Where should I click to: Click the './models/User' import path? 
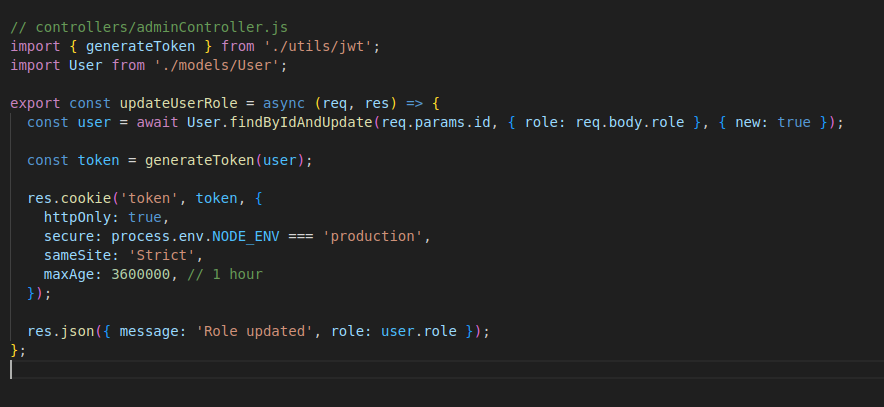(x=217, y=65)
